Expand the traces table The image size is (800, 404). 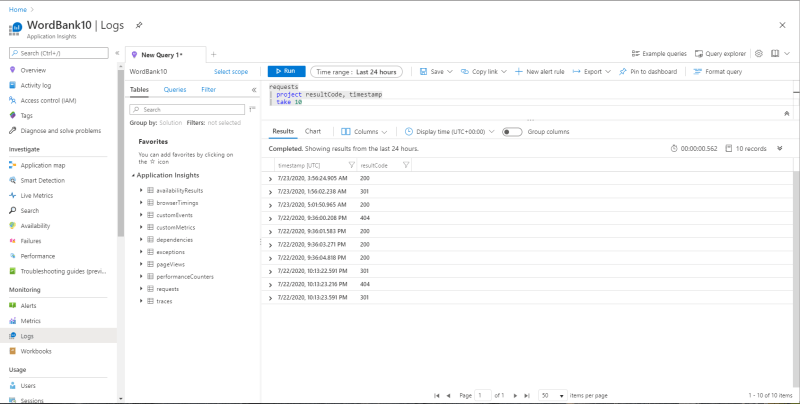pyautogui.click(x=141, y=301)
